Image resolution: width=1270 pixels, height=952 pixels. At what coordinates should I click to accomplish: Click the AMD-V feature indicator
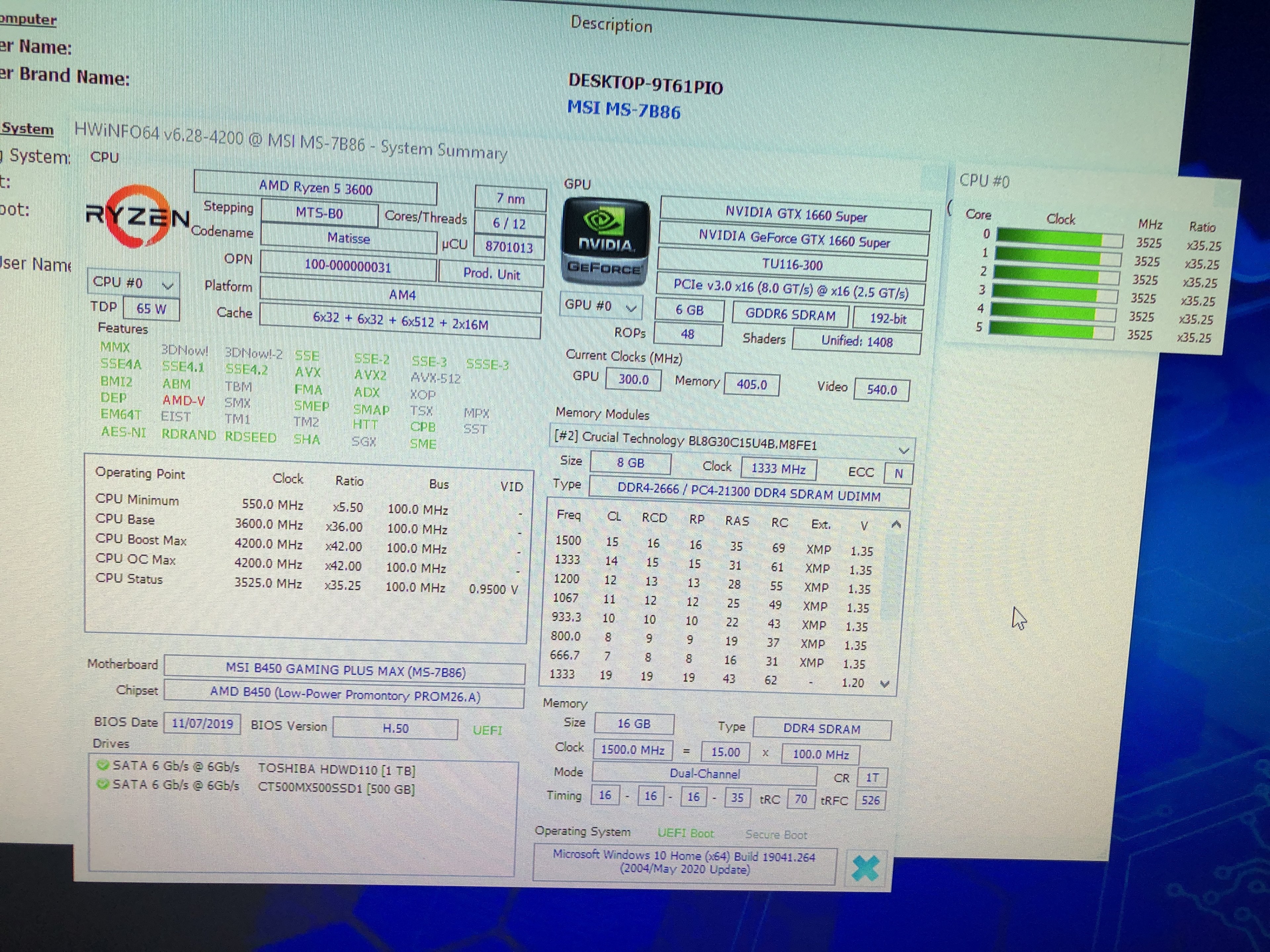tap(183, 401)
